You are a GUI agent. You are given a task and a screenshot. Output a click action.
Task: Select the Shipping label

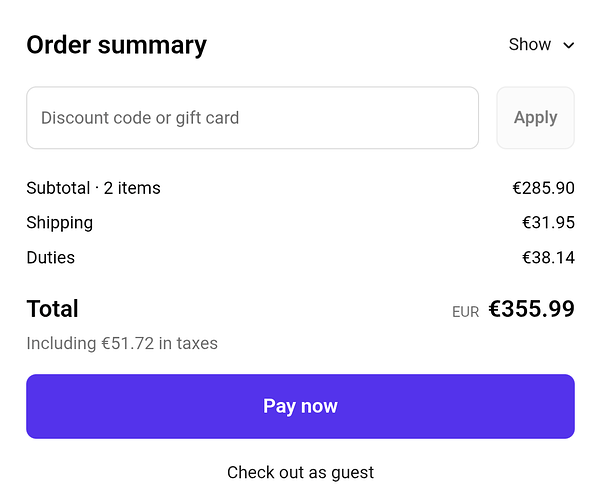click(59, 223)
